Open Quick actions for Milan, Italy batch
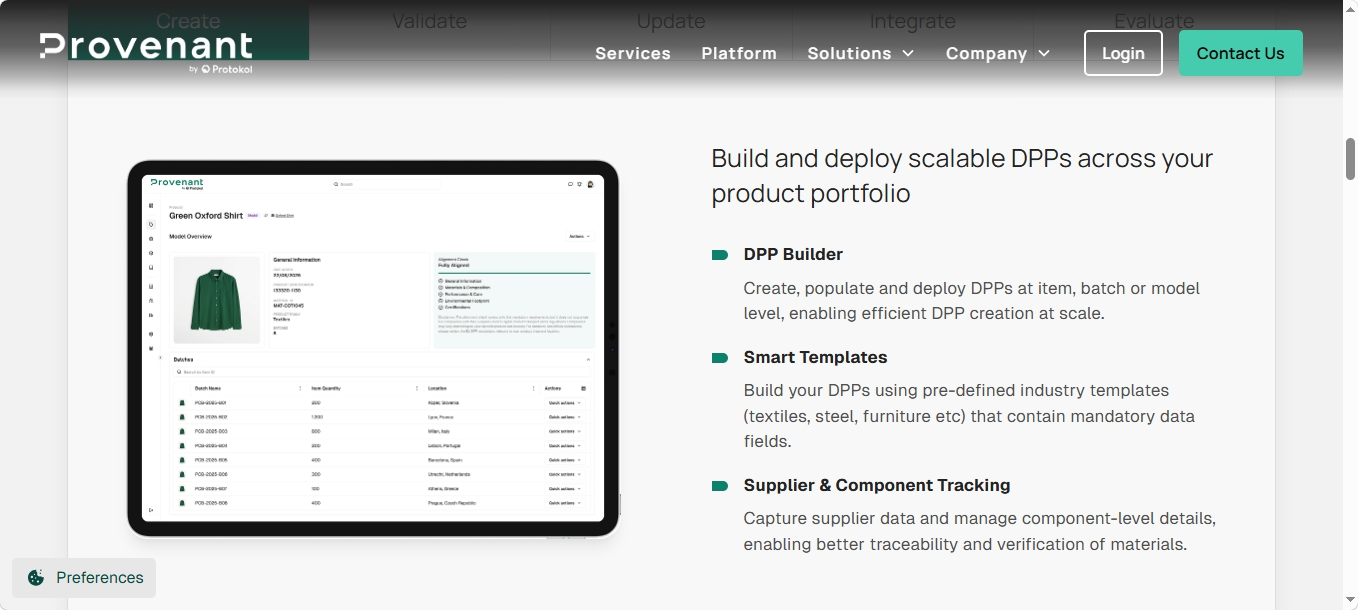Image resolution: width=1358 pixels, height=610 pixels. pos(565,431)
